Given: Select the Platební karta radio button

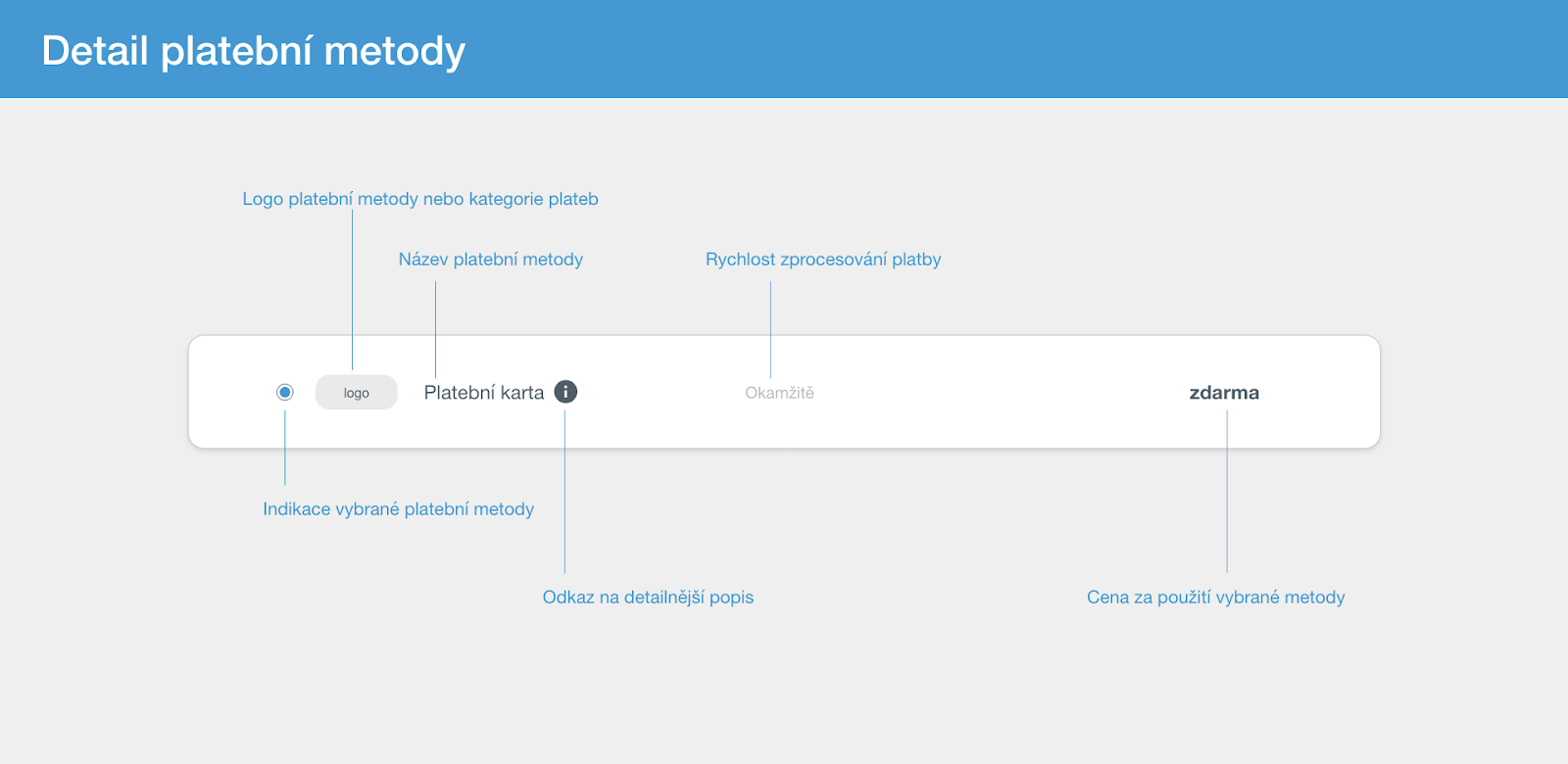Looking at the screenshot, I should (285, 392).
